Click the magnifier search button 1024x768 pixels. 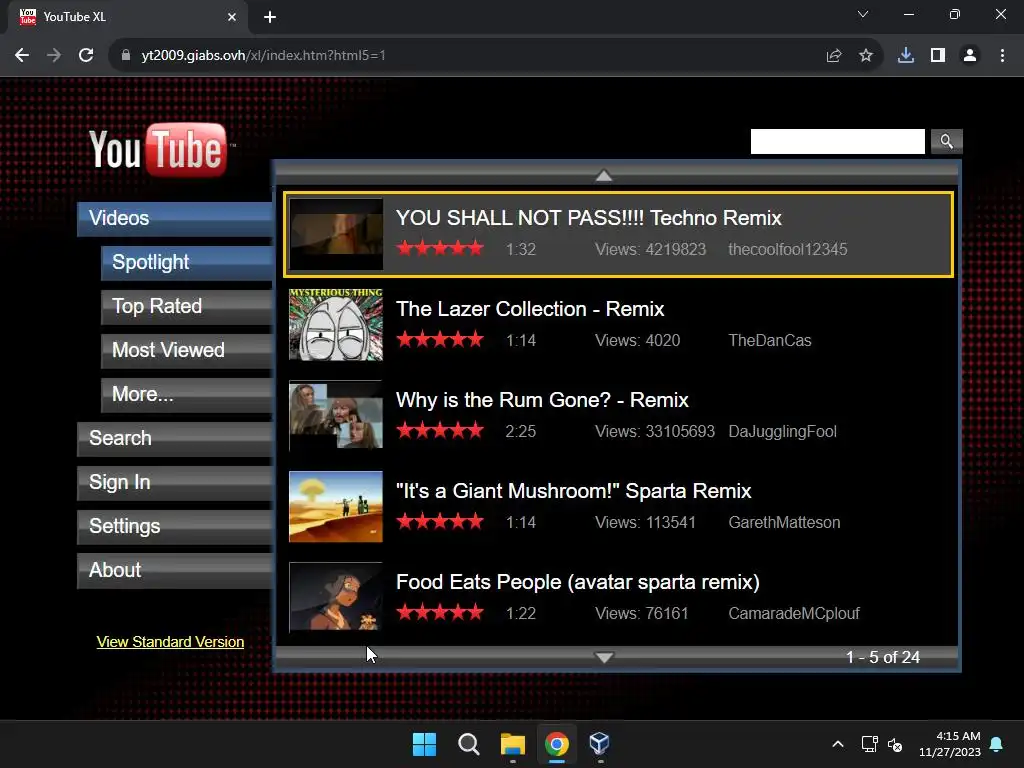[946, 141]
